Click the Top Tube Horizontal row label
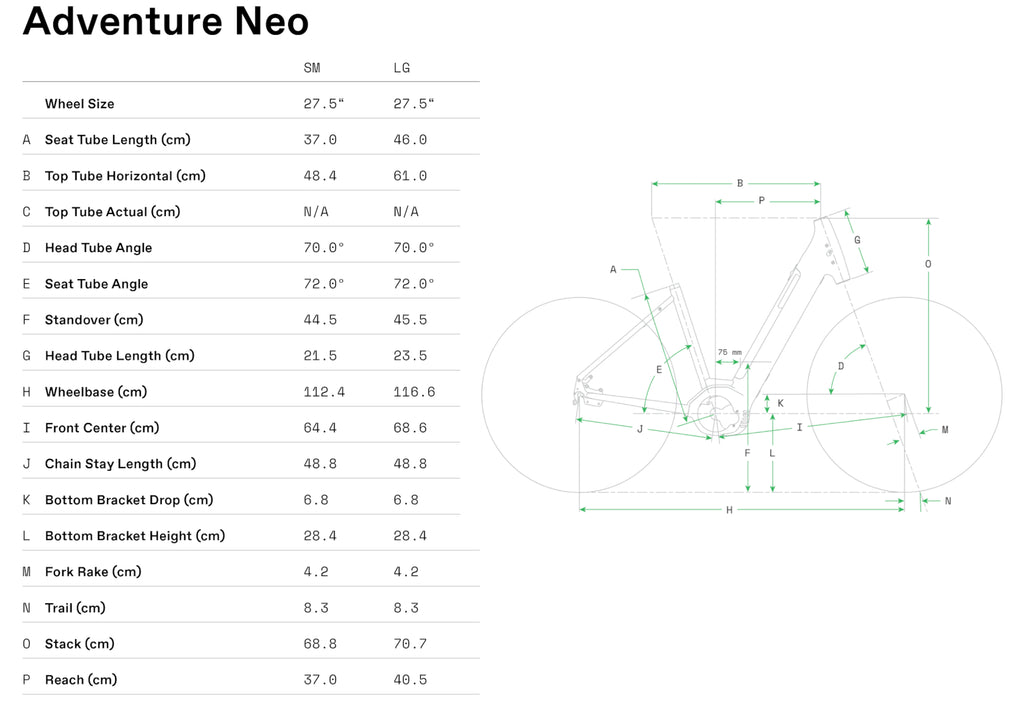1024x717 pixels. click(125, 176)
